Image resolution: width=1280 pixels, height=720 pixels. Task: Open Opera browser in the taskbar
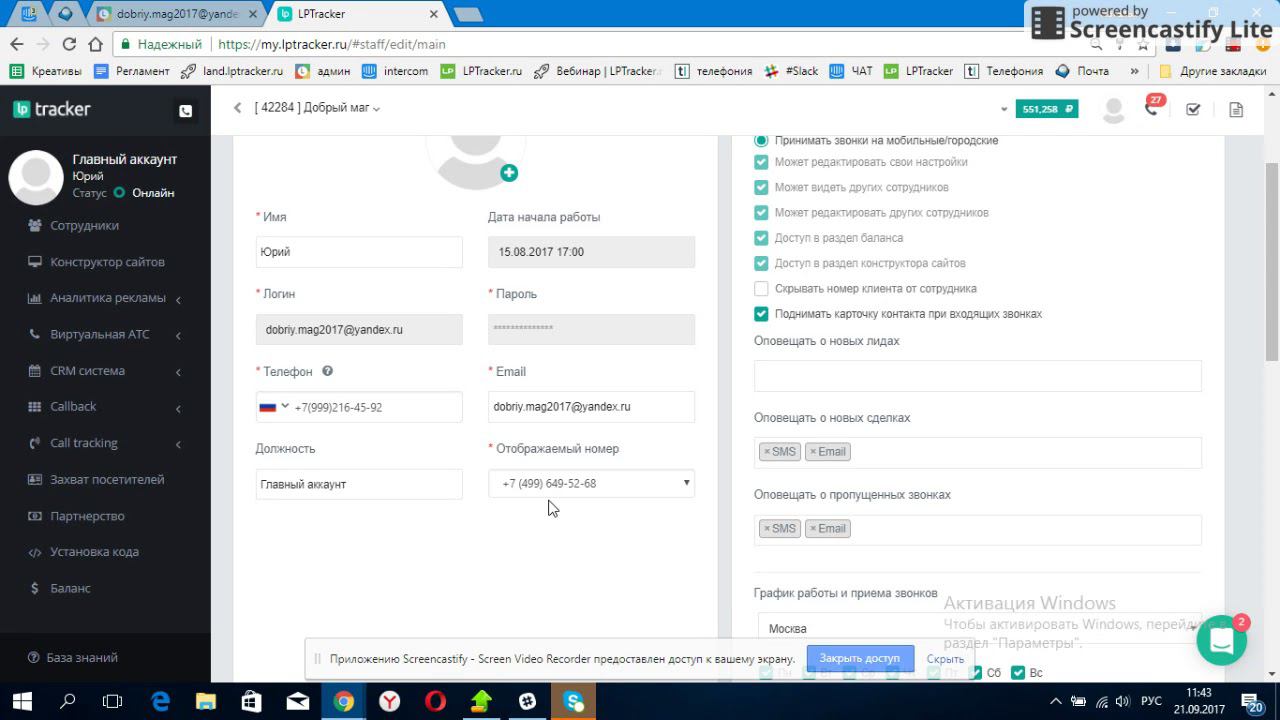click(435, 701)
